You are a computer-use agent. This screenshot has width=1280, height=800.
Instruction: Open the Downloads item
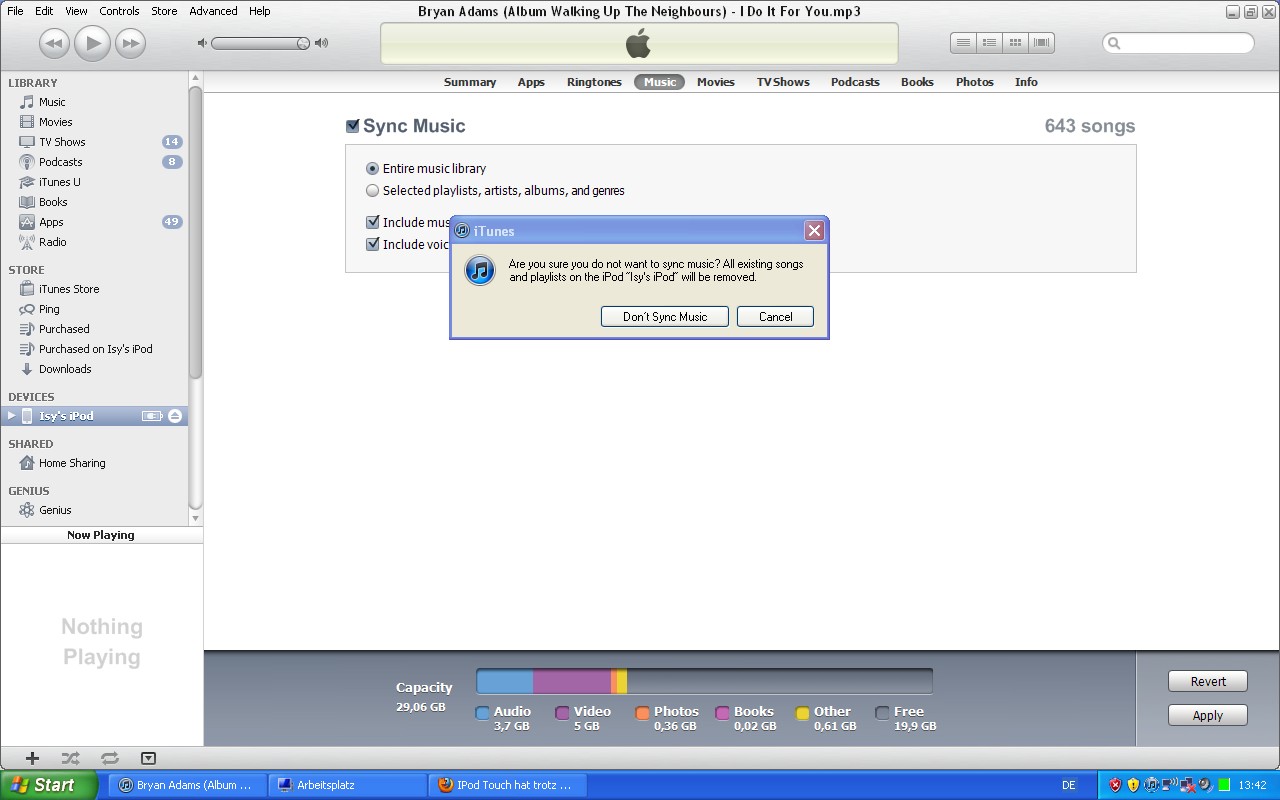coord(65,369)
